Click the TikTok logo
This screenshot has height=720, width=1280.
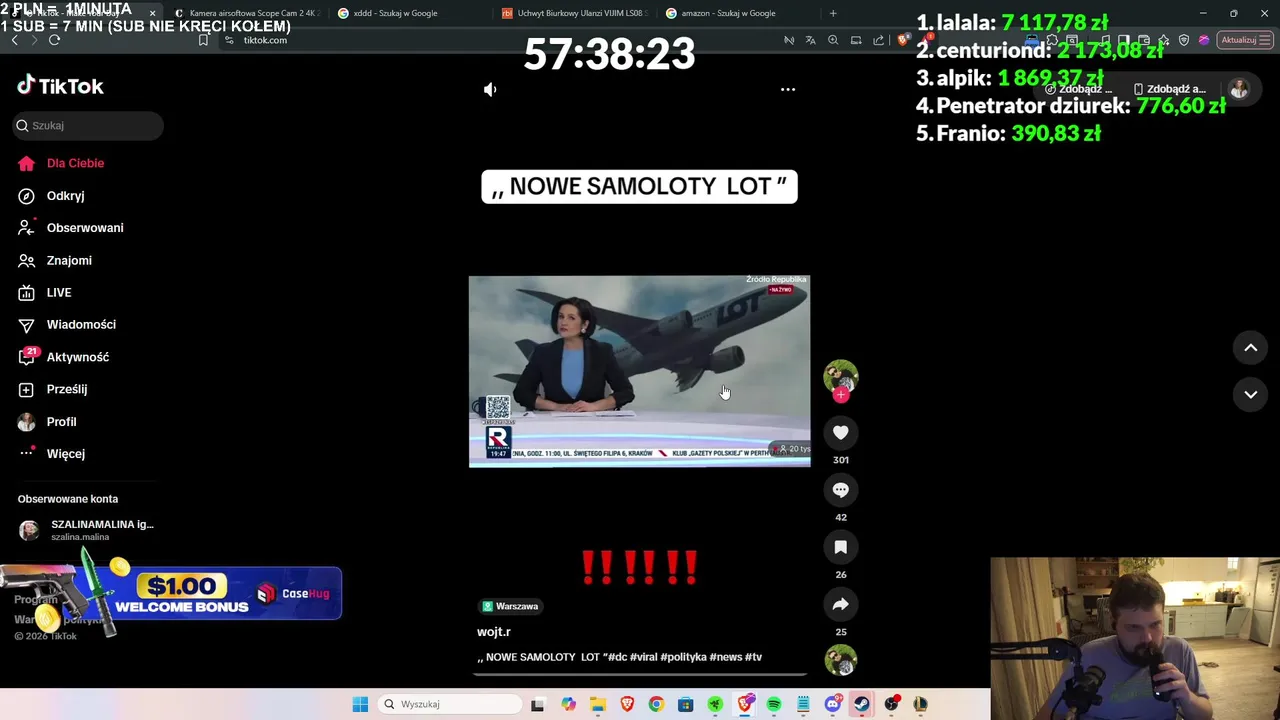click(60, 86)
